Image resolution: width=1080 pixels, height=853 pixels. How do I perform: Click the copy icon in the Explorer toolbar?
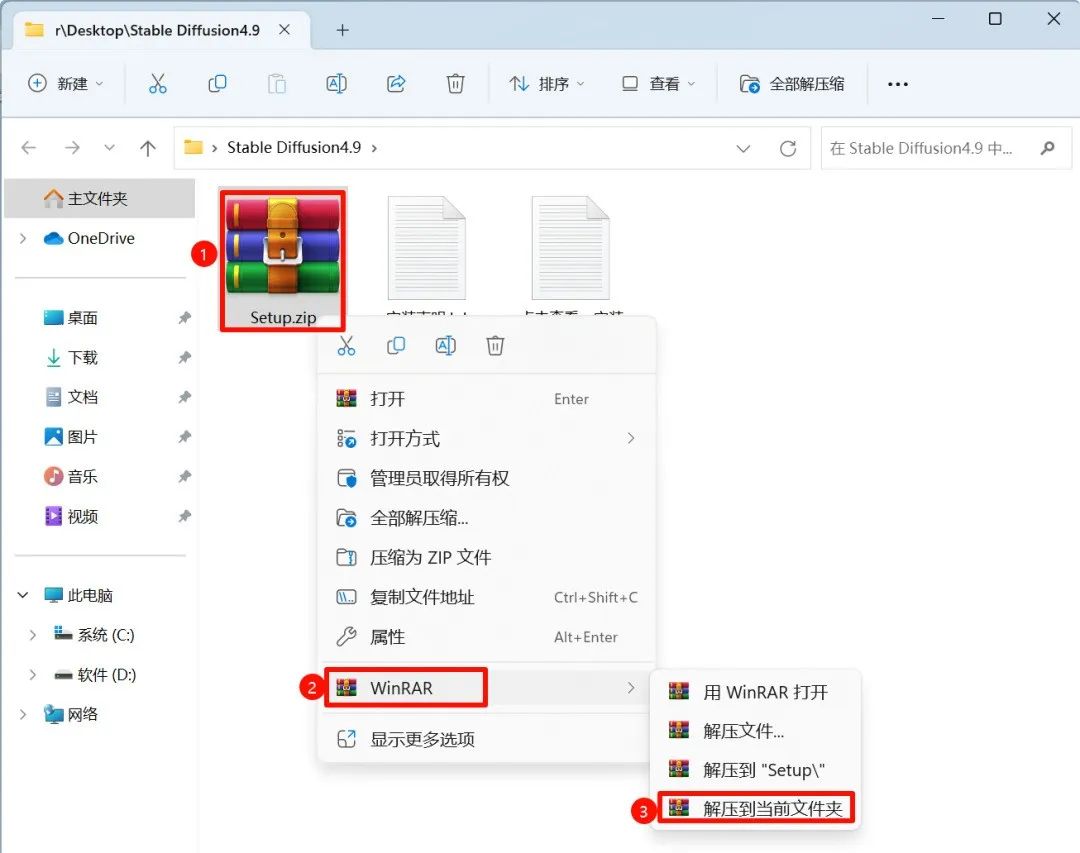coord(216,83)
